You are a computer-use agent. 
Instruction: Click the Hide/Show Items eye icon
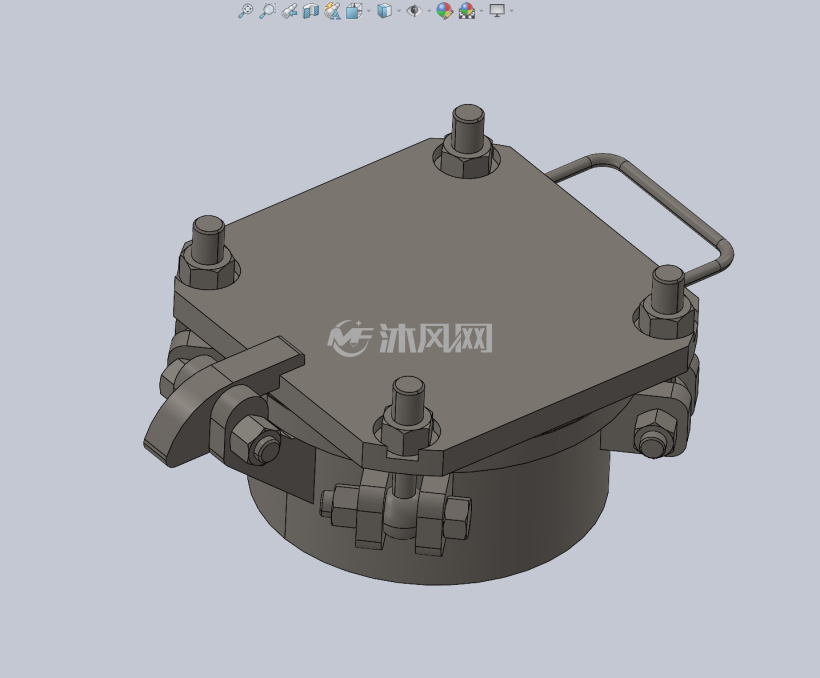414,10
